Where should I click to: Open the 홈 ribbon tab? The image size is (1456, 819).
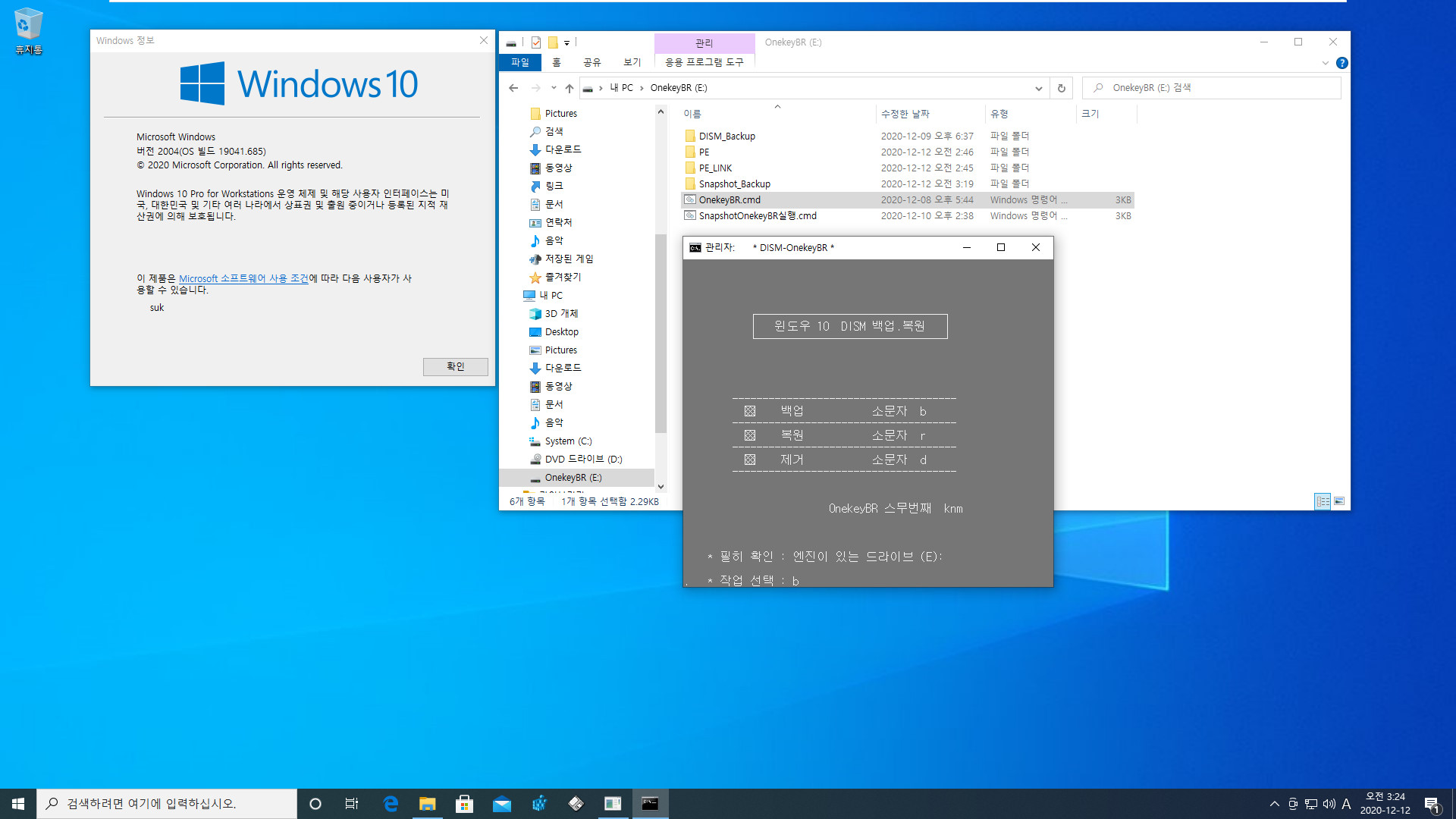point(556,62)
